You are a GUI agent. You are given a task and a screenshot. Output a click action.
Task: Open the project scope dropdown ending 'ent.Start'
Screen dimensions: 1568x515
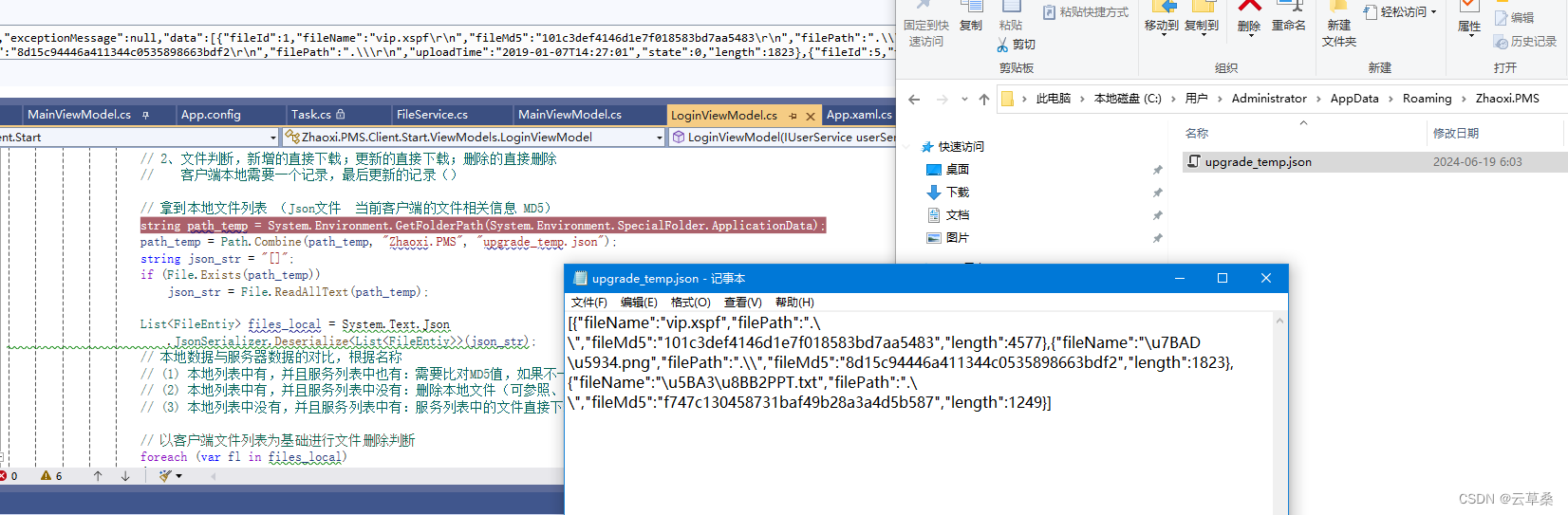[273, 138]
